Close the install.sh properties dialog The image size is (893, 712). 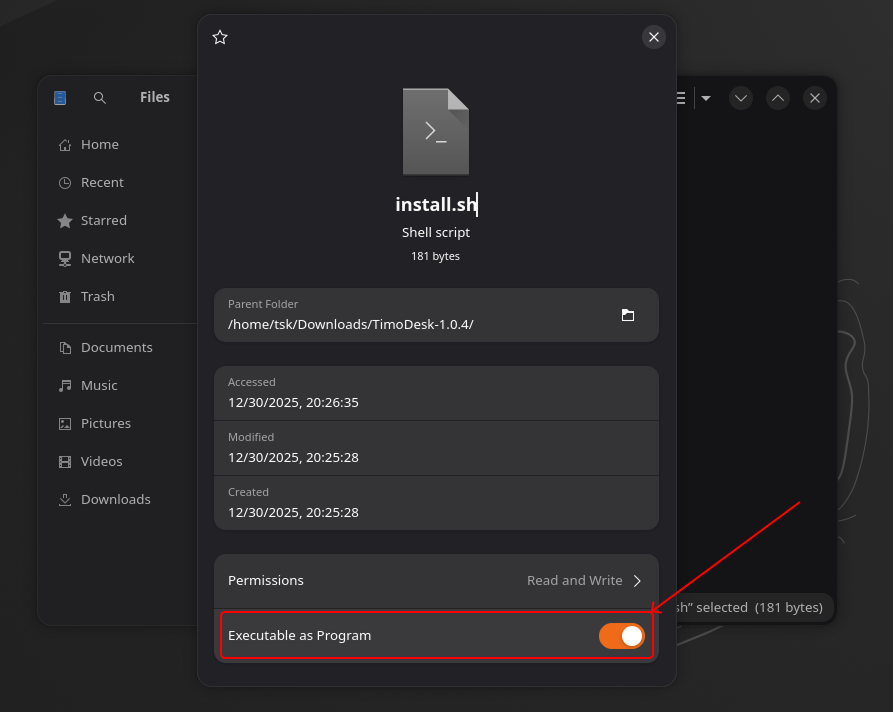(x=654, y=37)
